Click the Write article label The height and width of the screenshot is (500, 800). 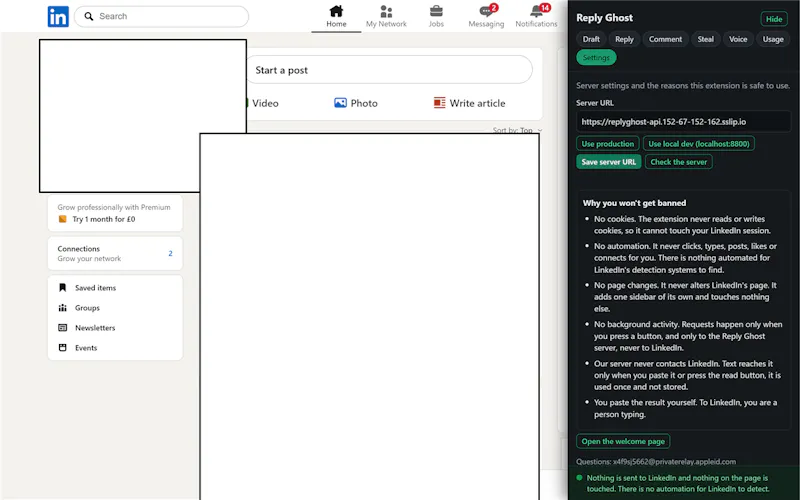[477, 103]
